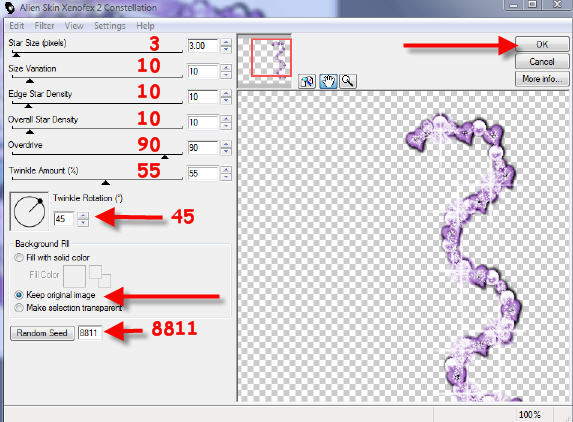This screenshot has height=422, width=573.
Task: Click the Random Seed button
Action: [x=42, y=333]
